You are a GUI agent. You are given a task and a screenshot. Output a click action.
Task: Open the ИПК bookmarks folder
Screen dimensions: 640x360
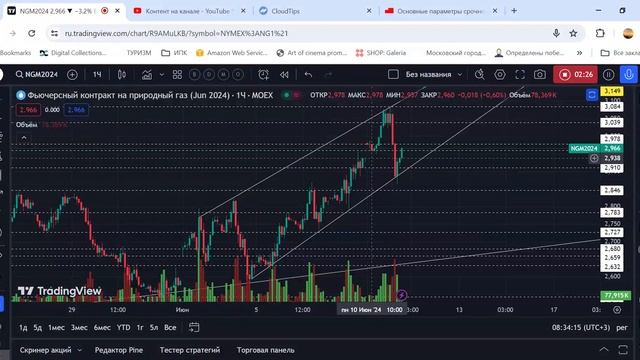174,53
